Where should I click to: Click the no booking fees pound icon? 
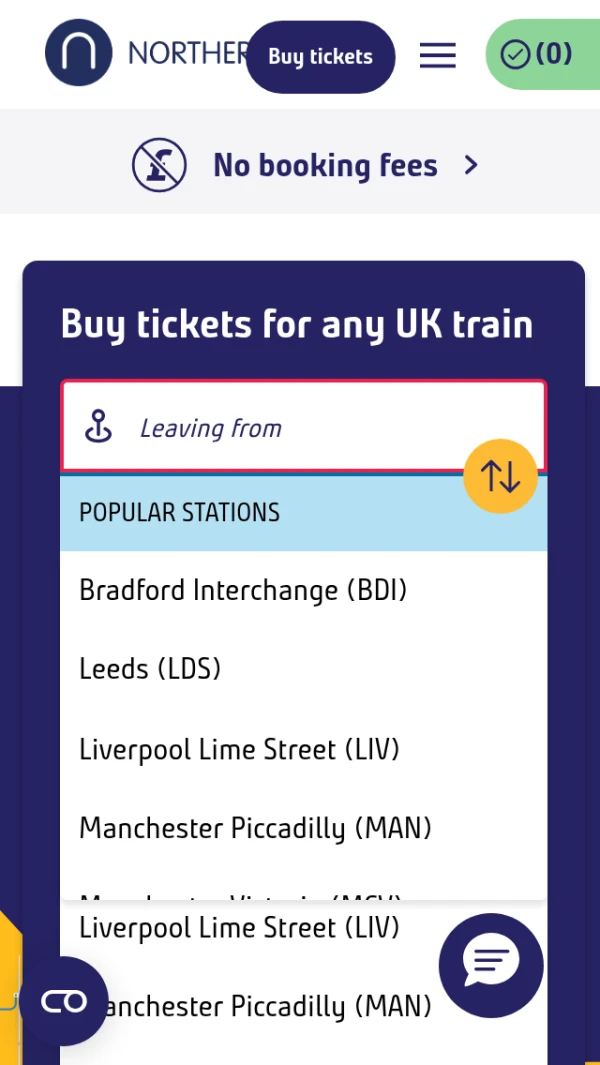pos(159,165)
